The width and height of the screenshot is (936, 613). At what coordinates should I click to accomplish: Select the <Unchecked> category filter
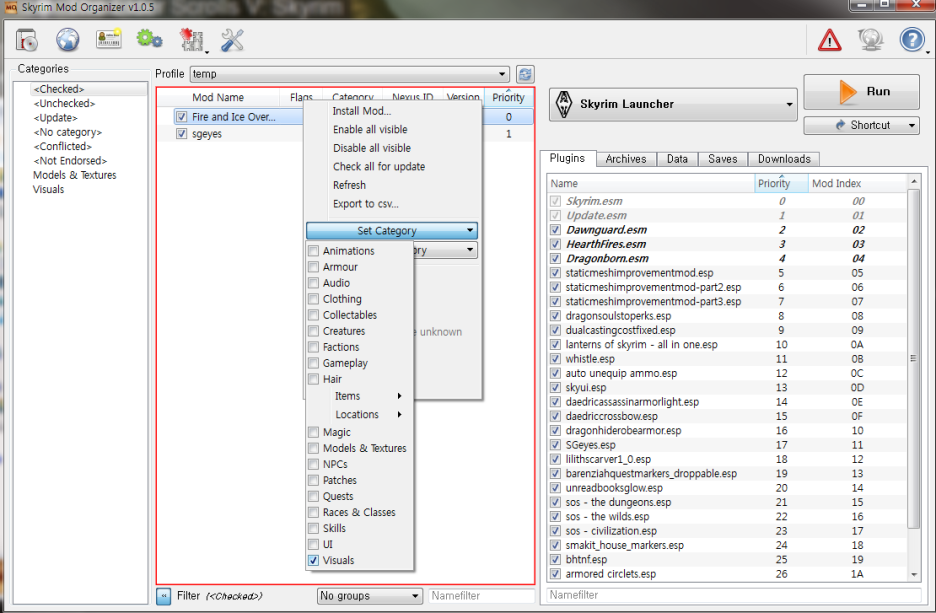tap(64, 103)
